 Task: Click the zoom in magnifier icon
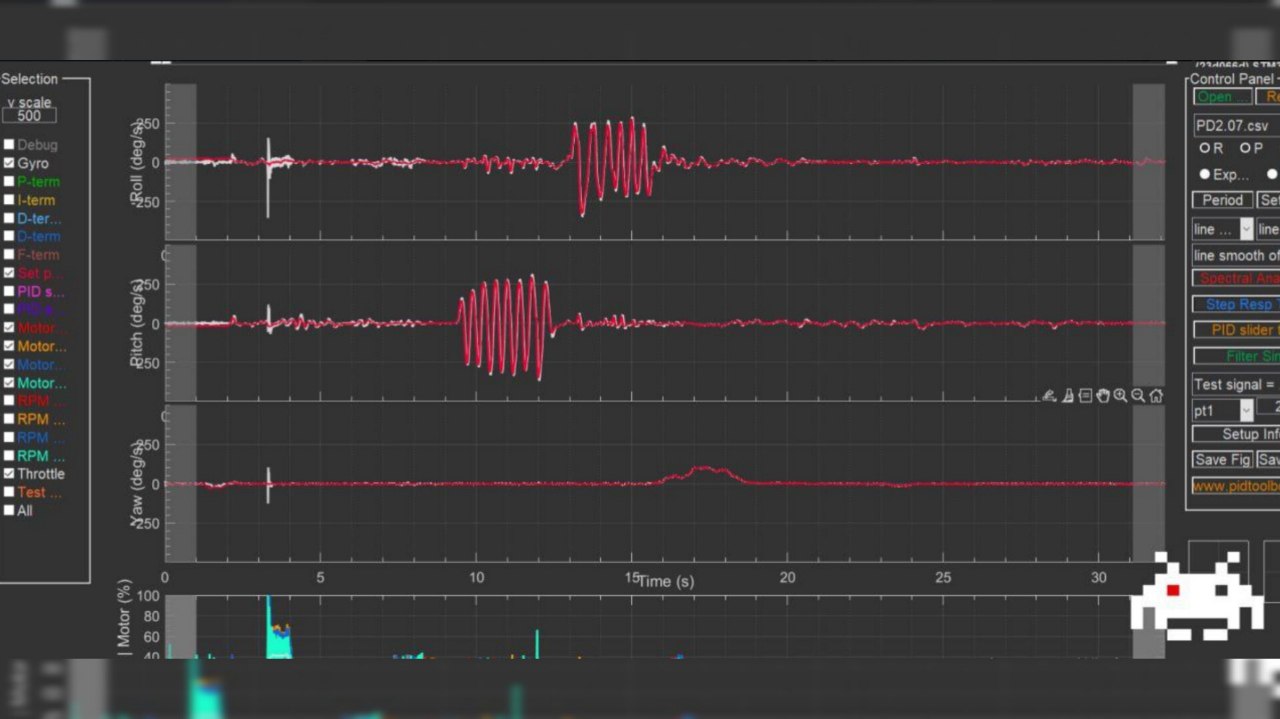[x=1120, y=396]
